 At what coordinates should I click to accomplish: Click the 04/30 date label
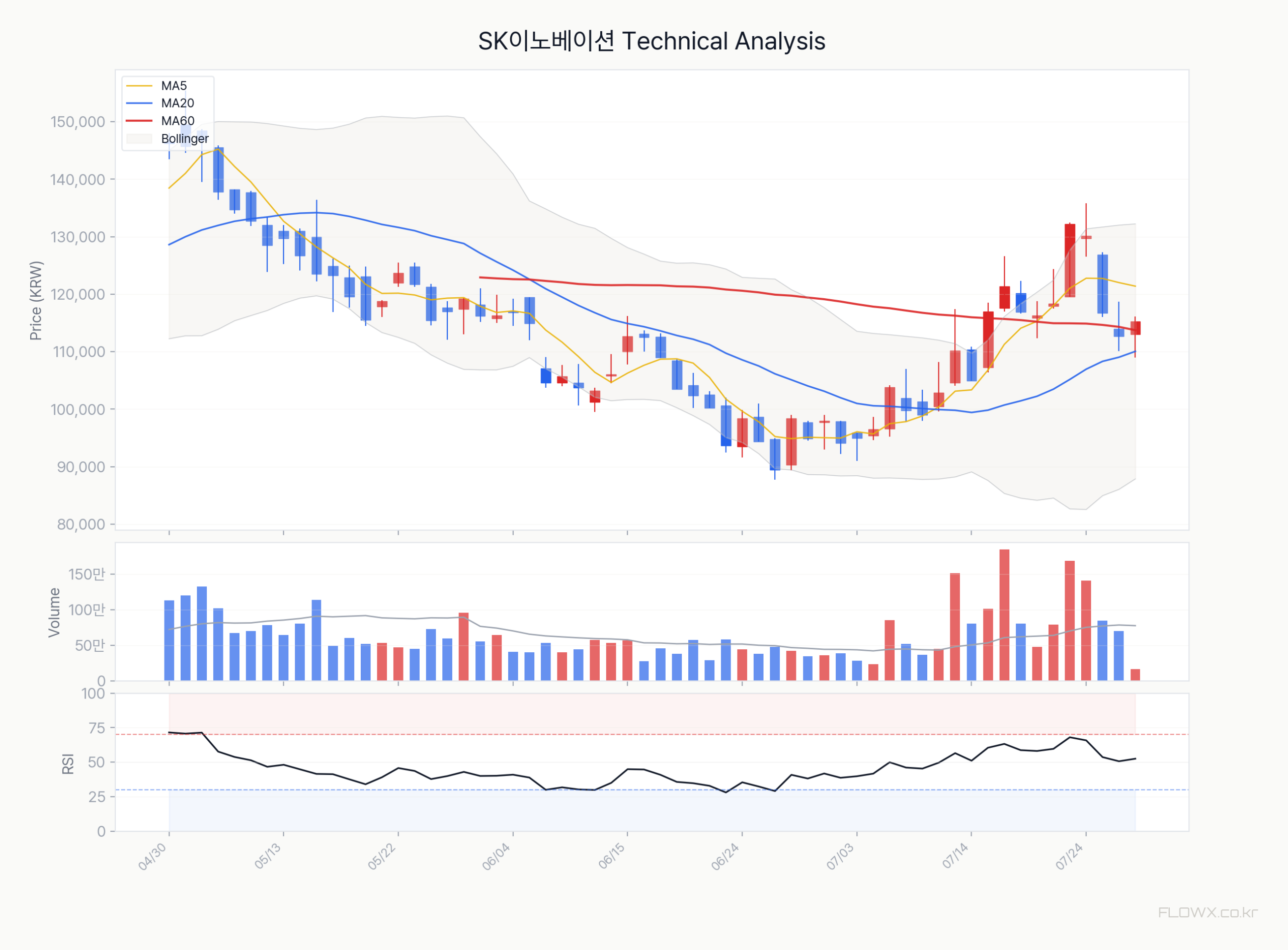(153, 856)
